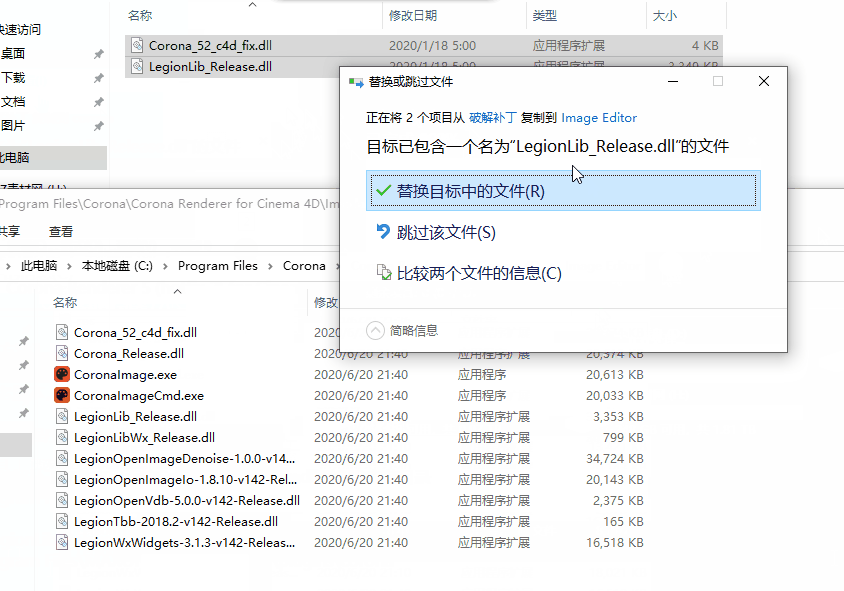Open the 共享 ribbon tab
This screenshot has height=591, width=844.
coord(8,231)
